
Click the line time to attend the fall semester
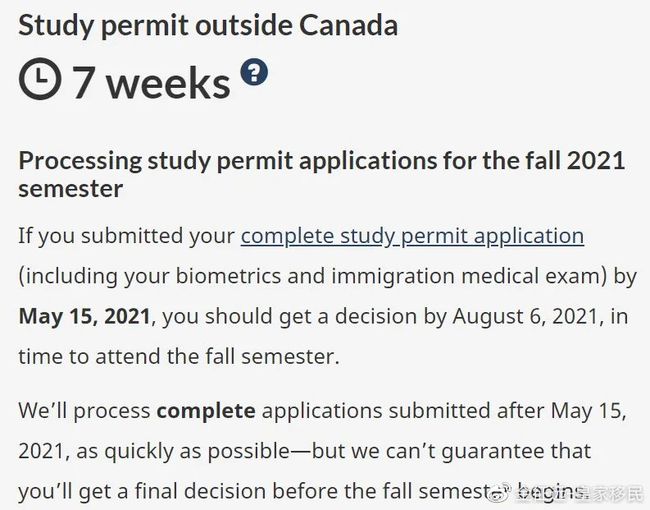[179, 357]
